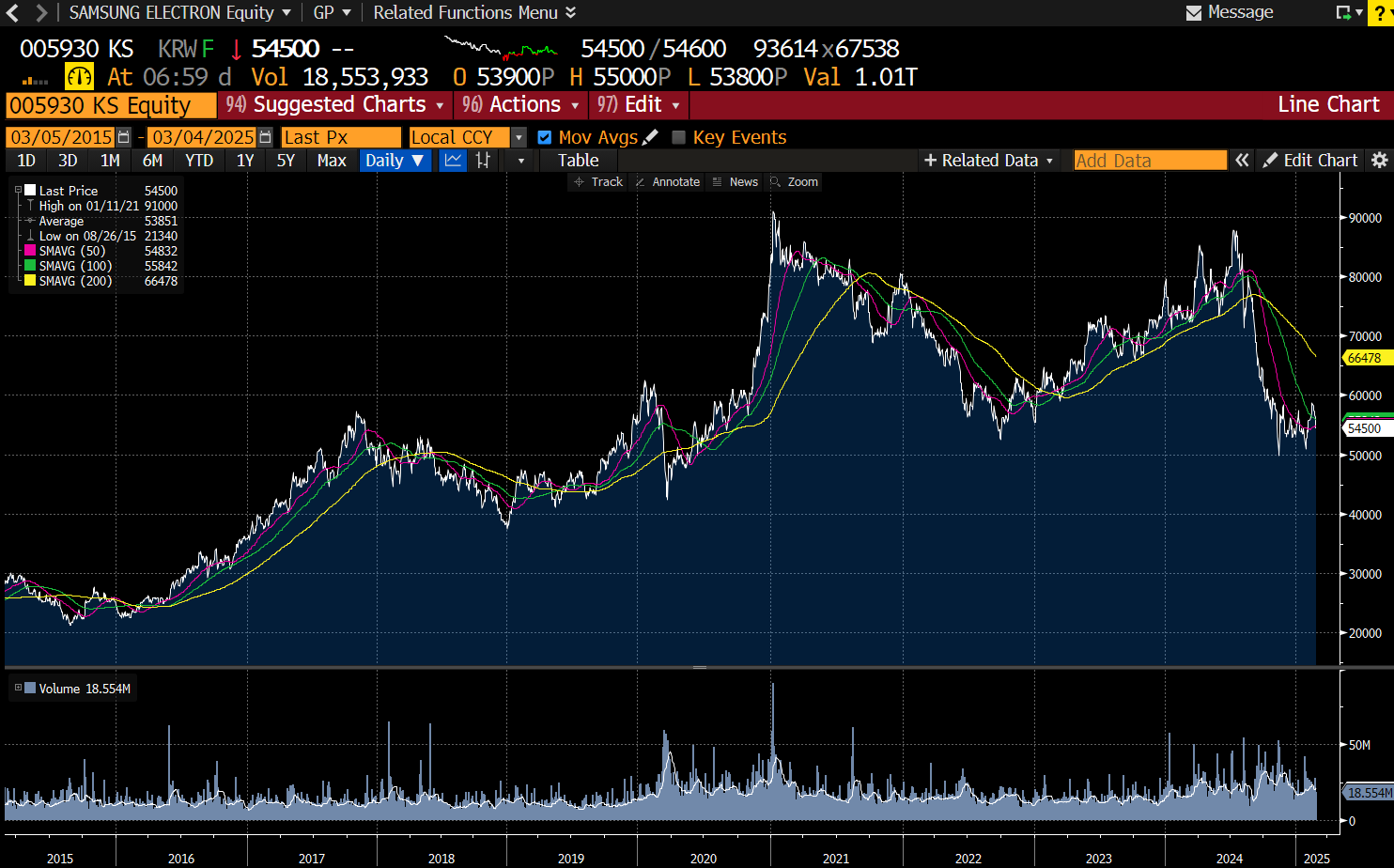Open the chart type extra dropdown arrow
Image resolution: width=1394 pixels, height=868 pixels.
click(521, 161)
